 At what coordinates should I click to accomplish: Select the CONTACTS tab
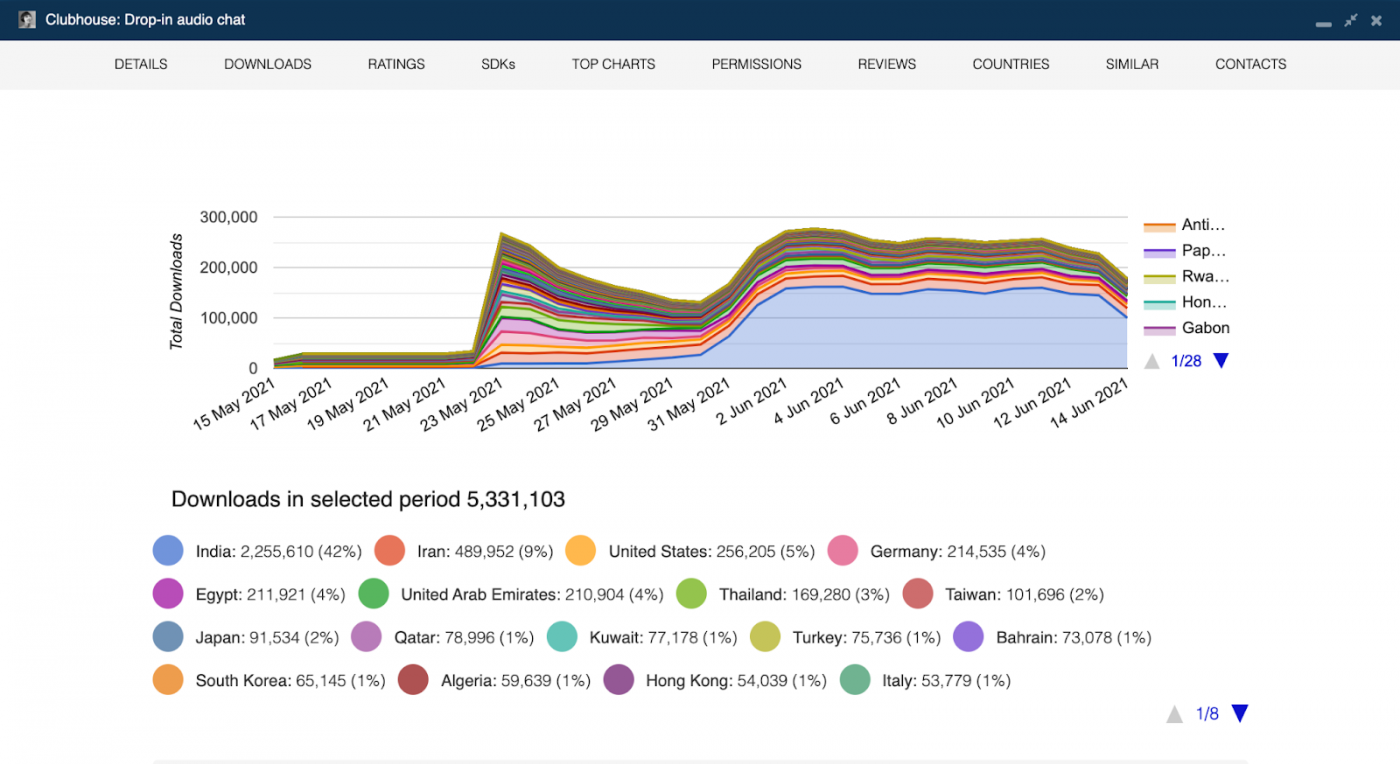tap(1251, 64)
